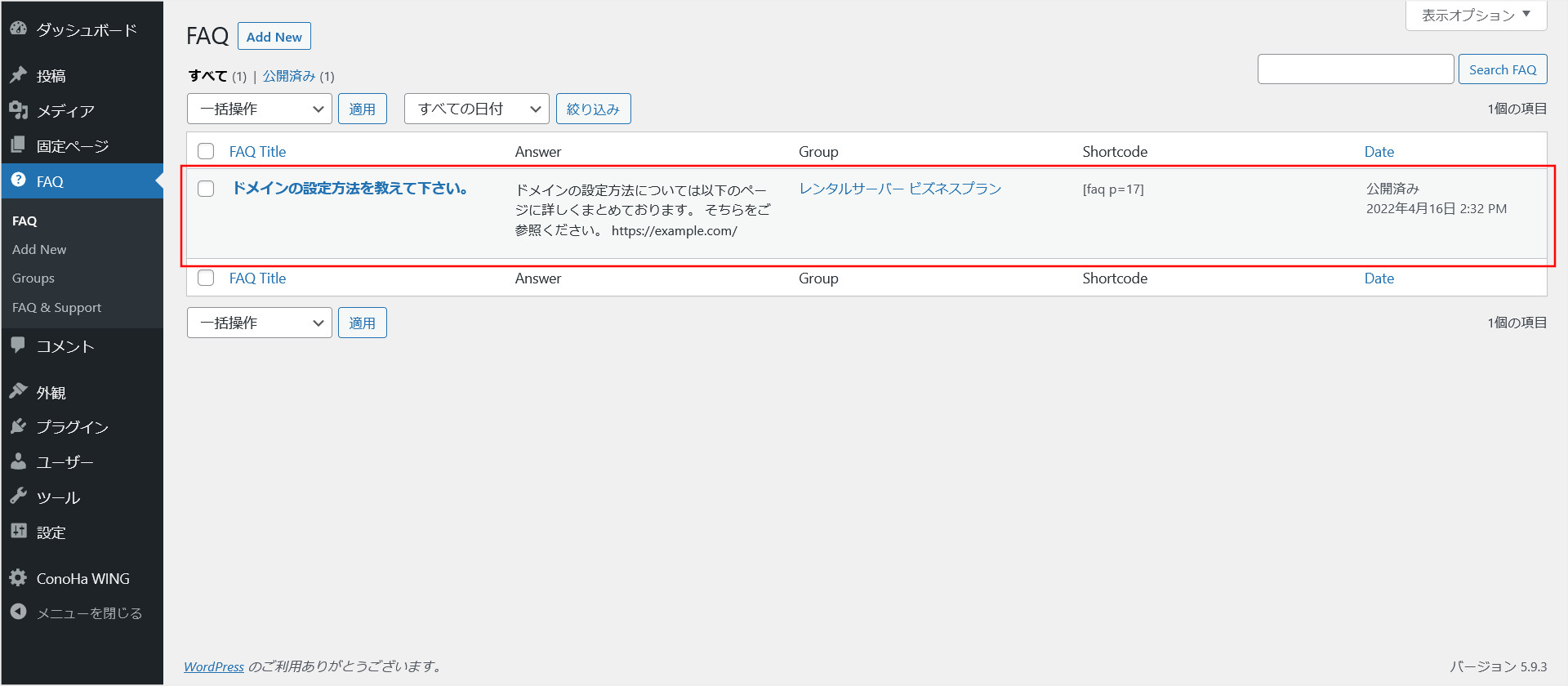Open ダッシュボード in the sidebar menu
The image size is (1568, 686).
tap(87, 29)
